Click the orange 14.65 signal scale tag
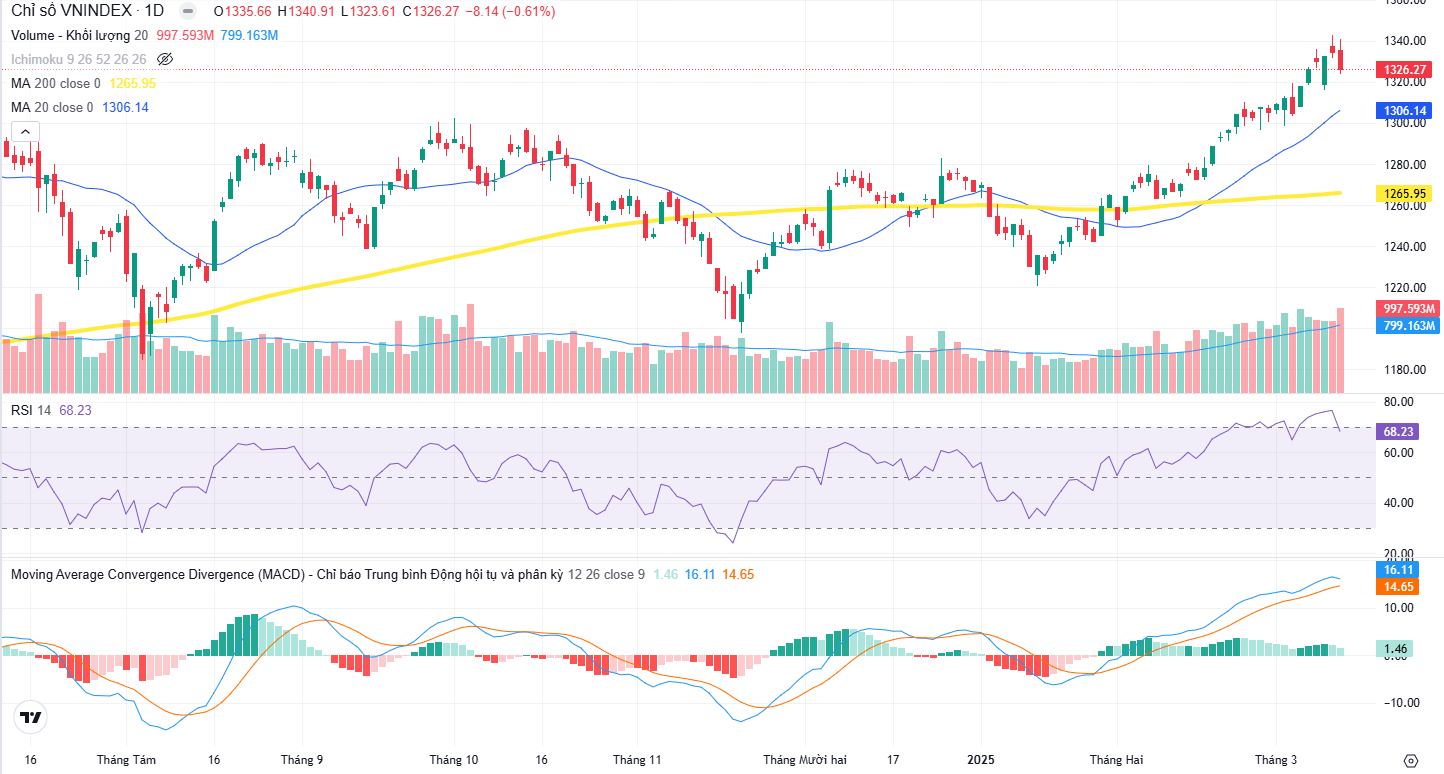Viewport: 1444px width, 774px height. pos(1396,587)
